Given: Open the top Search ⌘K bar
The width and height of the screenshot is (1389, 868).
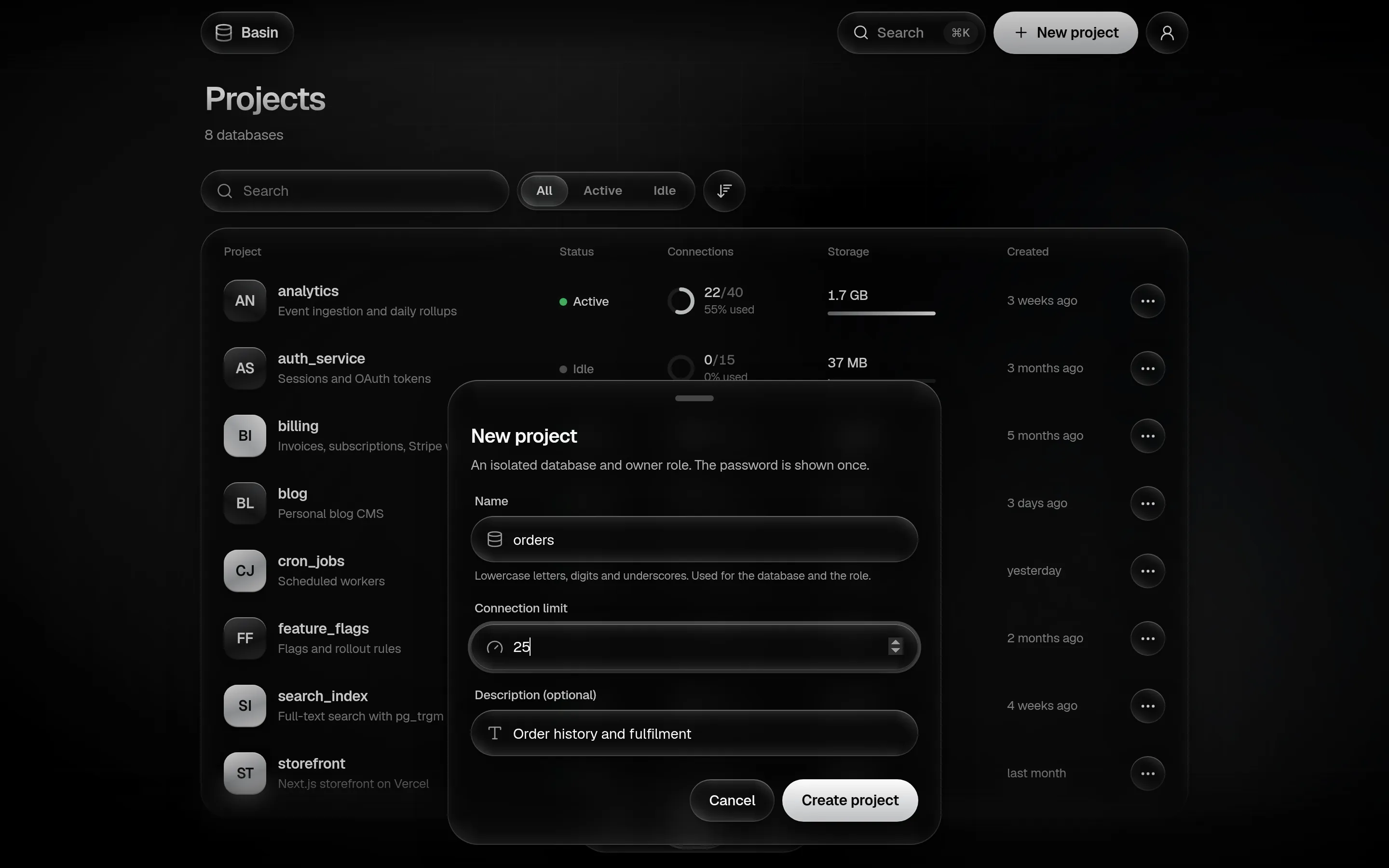Looking at the screenshot, I should click(911, 33).
